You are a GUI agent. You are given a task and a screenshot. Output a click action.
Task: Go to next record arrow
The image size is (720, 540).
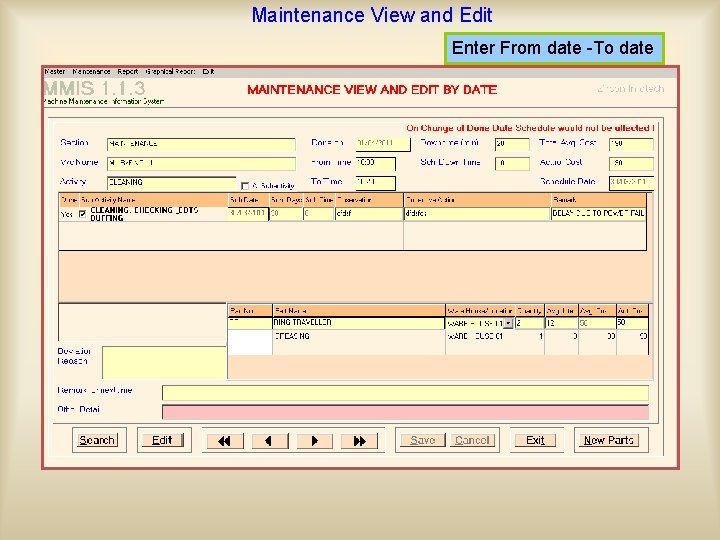point(315,441)
